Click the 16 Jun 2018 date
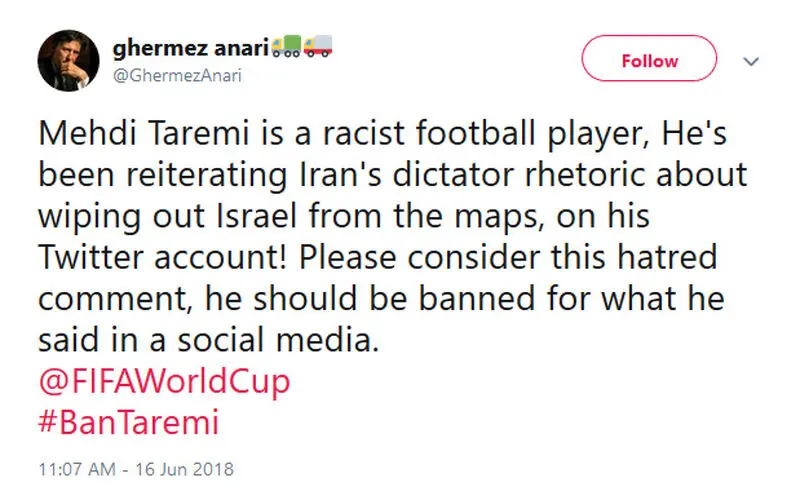 (x=184, y=469)
